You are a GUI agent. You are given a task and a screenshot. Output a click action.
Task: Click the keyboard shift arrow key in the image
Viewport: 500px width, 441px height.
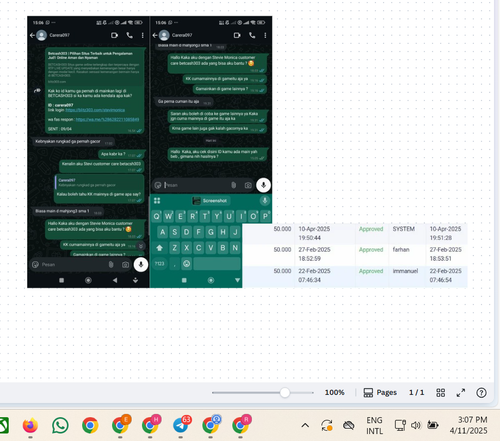click(x=160, y=248)
